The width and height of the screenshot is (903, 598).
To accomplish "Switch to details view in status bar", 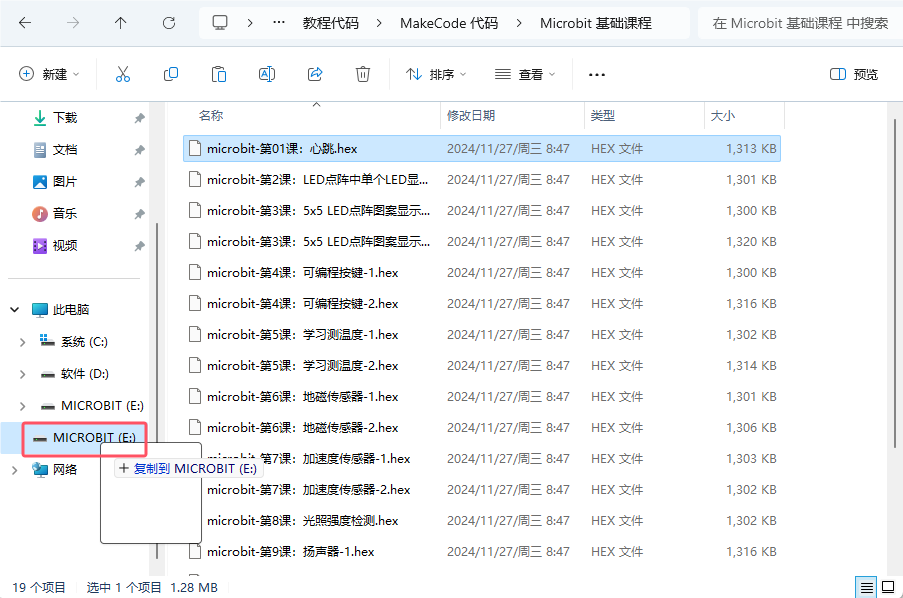I will click(866, 588).
